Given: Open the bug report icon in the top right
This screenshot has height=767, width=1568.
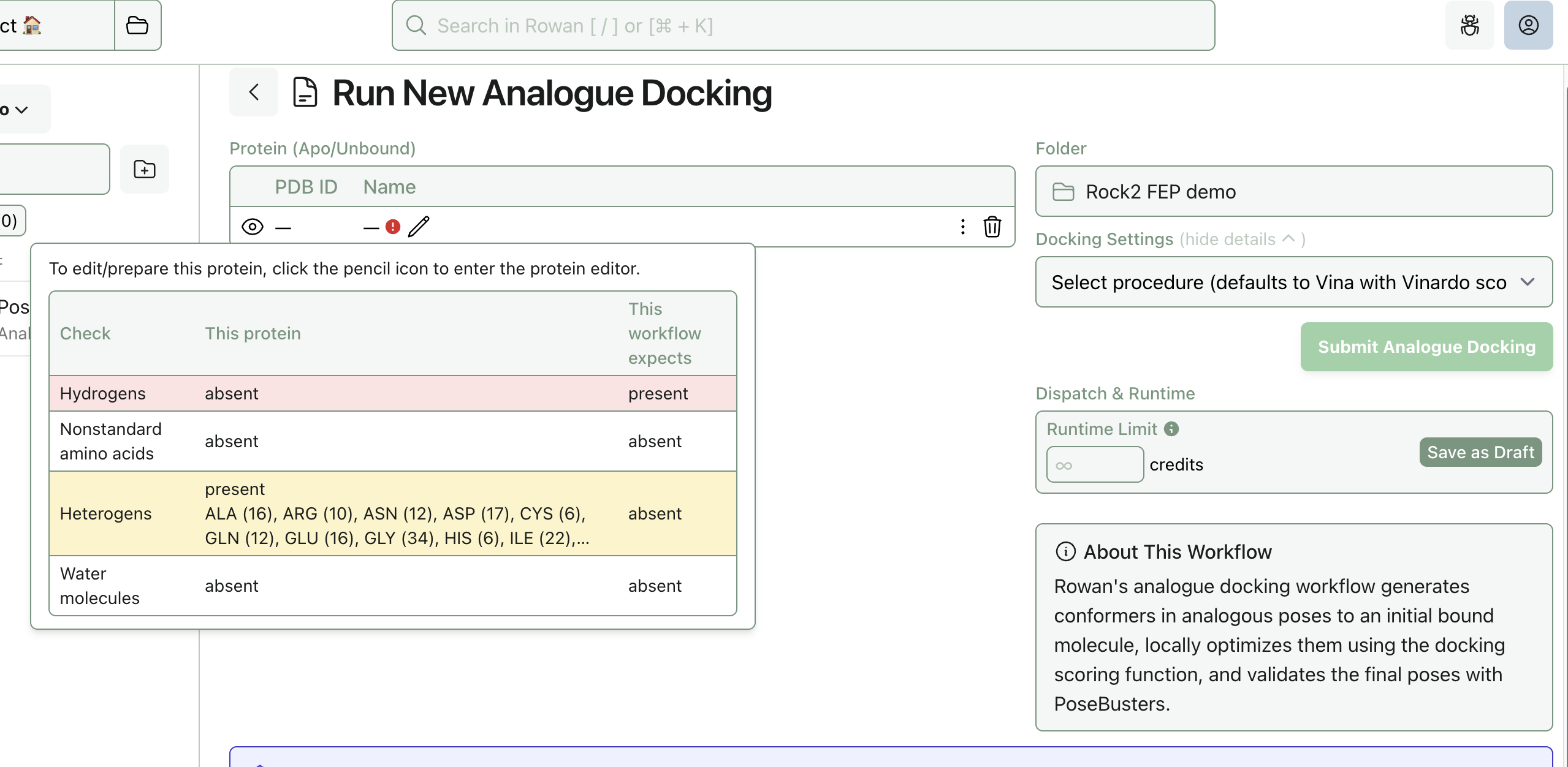Looking at the screenshot, I should pos(1469,25).
